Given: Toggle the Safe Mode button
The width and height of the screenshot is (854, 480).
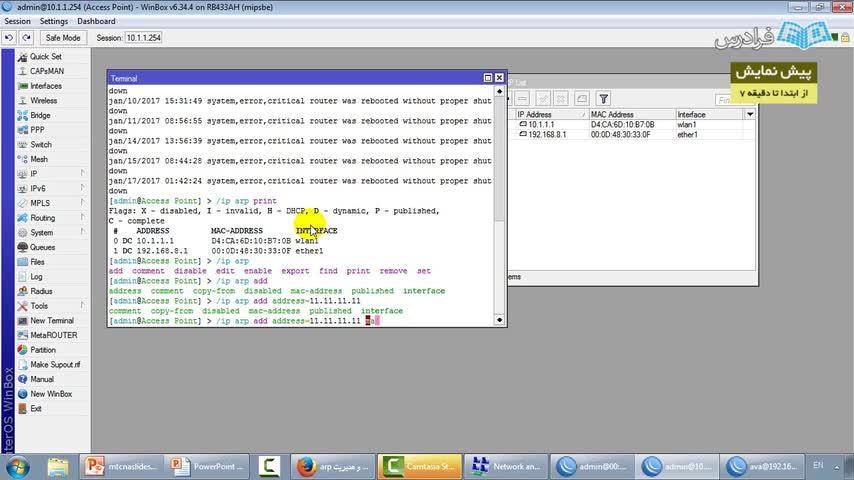Looking at the screenshot, I should point(63,38).
